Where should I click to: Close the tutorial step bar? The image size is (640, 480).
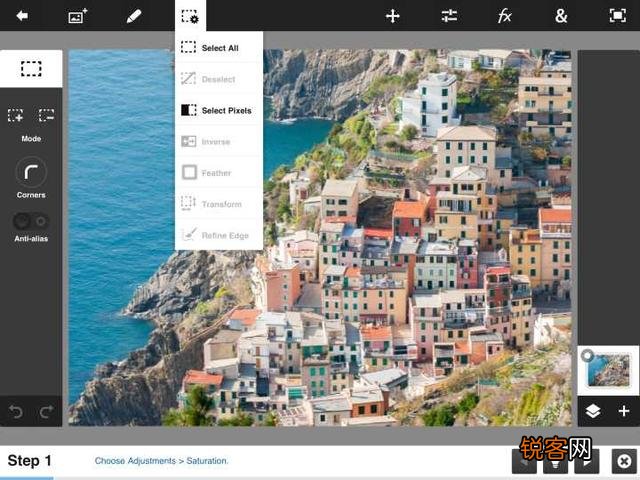coord(624,461)
